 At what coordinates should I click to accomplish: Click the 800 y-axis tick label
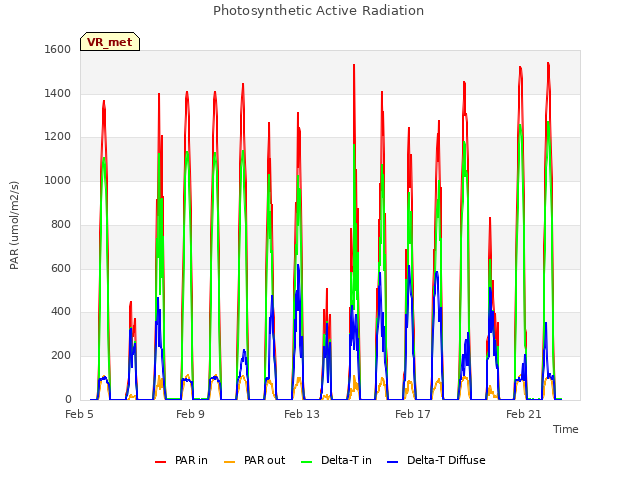(61, 224)
